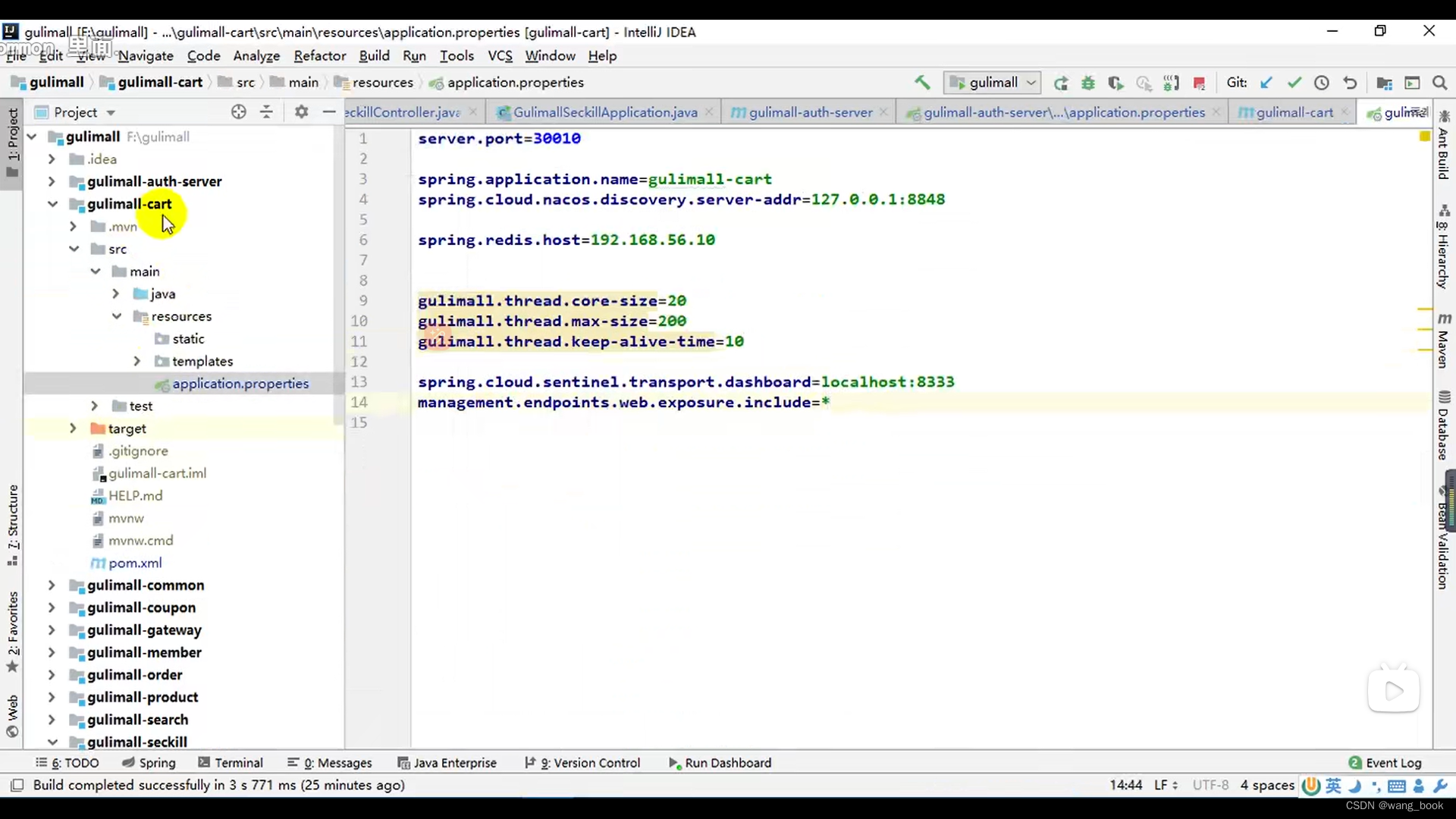Open the Refactor menu
1456x819 pixels.
320,56
